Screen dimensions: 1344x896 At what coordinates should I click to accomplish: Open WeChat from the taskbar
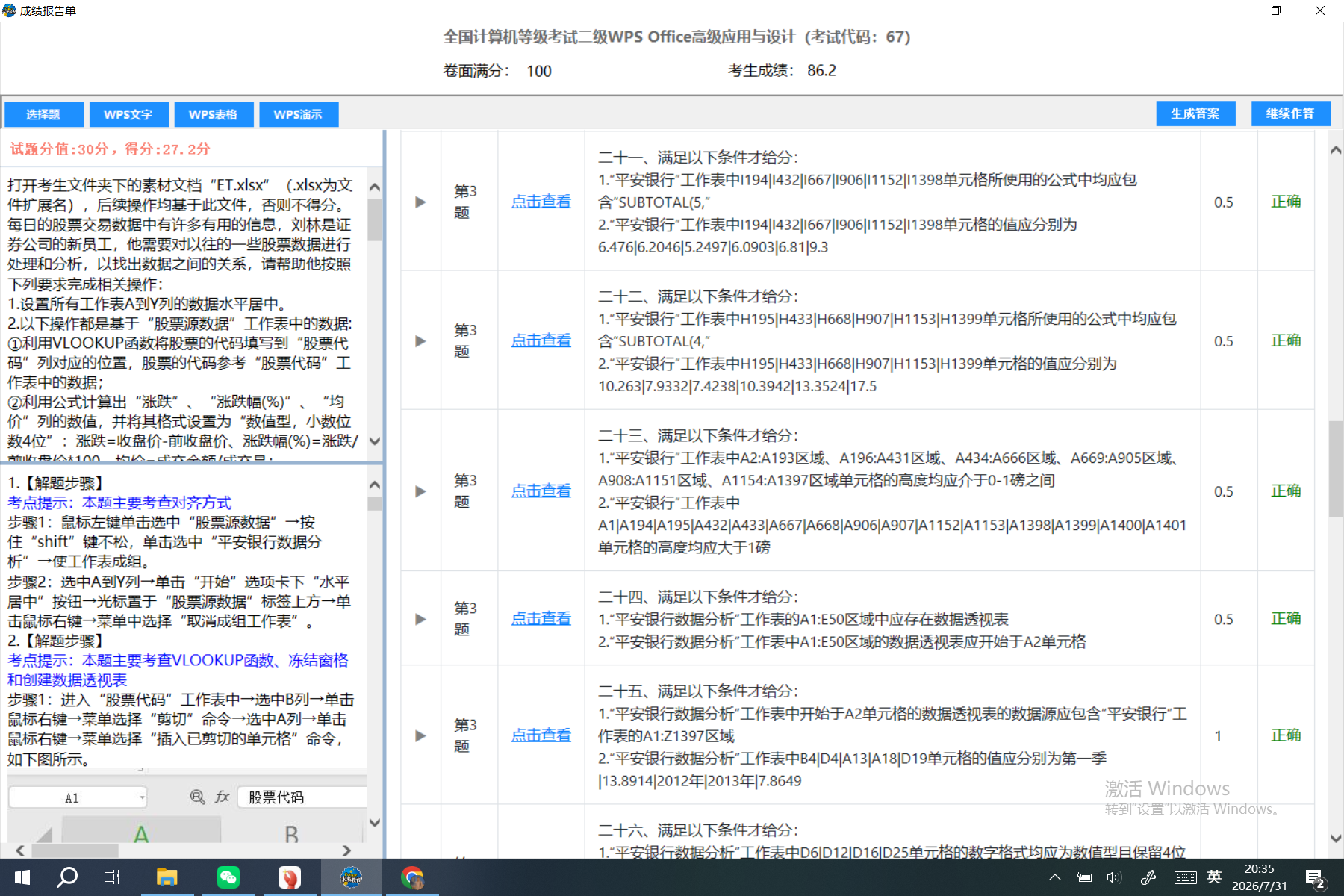[x=228, y=877]
